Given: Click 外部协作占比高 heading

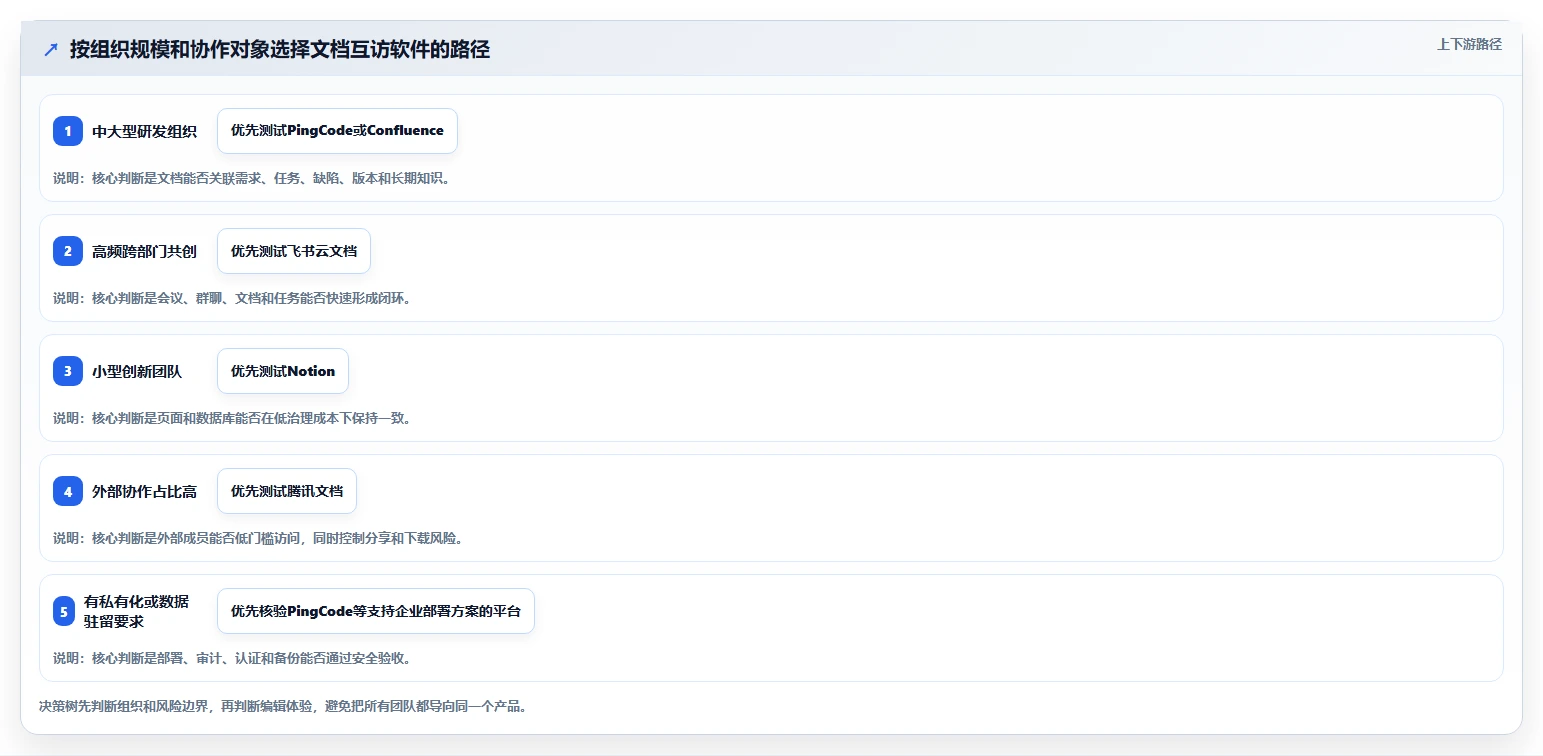Looking at the screenshot, I should coord(144,491).
